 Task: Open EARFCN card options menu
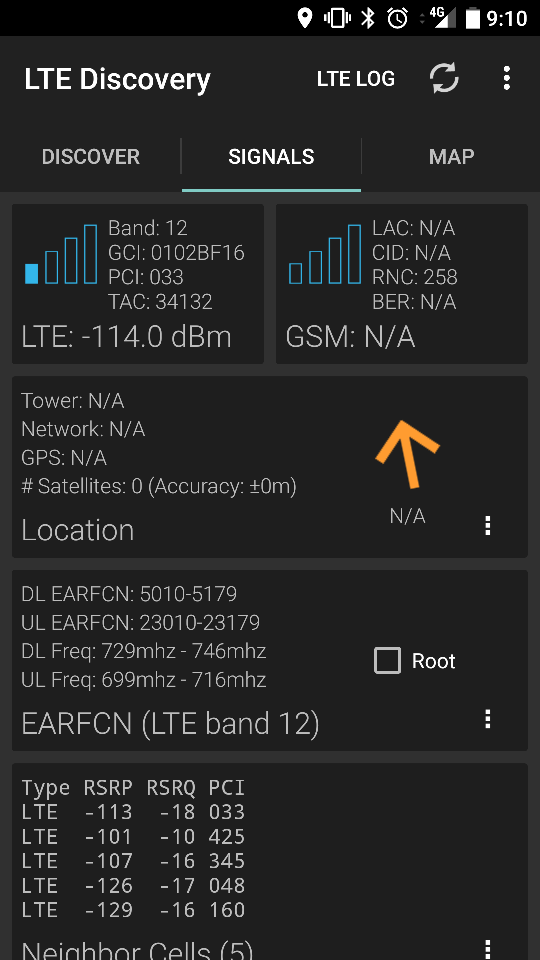[x=487, y=718]
